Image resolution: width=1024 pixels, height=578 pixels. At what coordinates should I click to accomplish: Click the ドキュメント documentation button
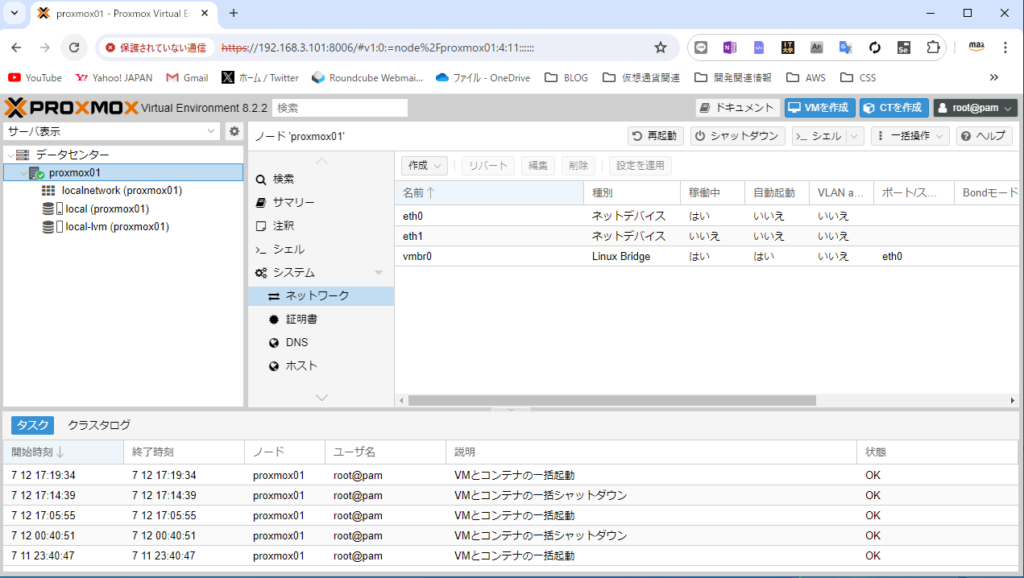[737, 108]
